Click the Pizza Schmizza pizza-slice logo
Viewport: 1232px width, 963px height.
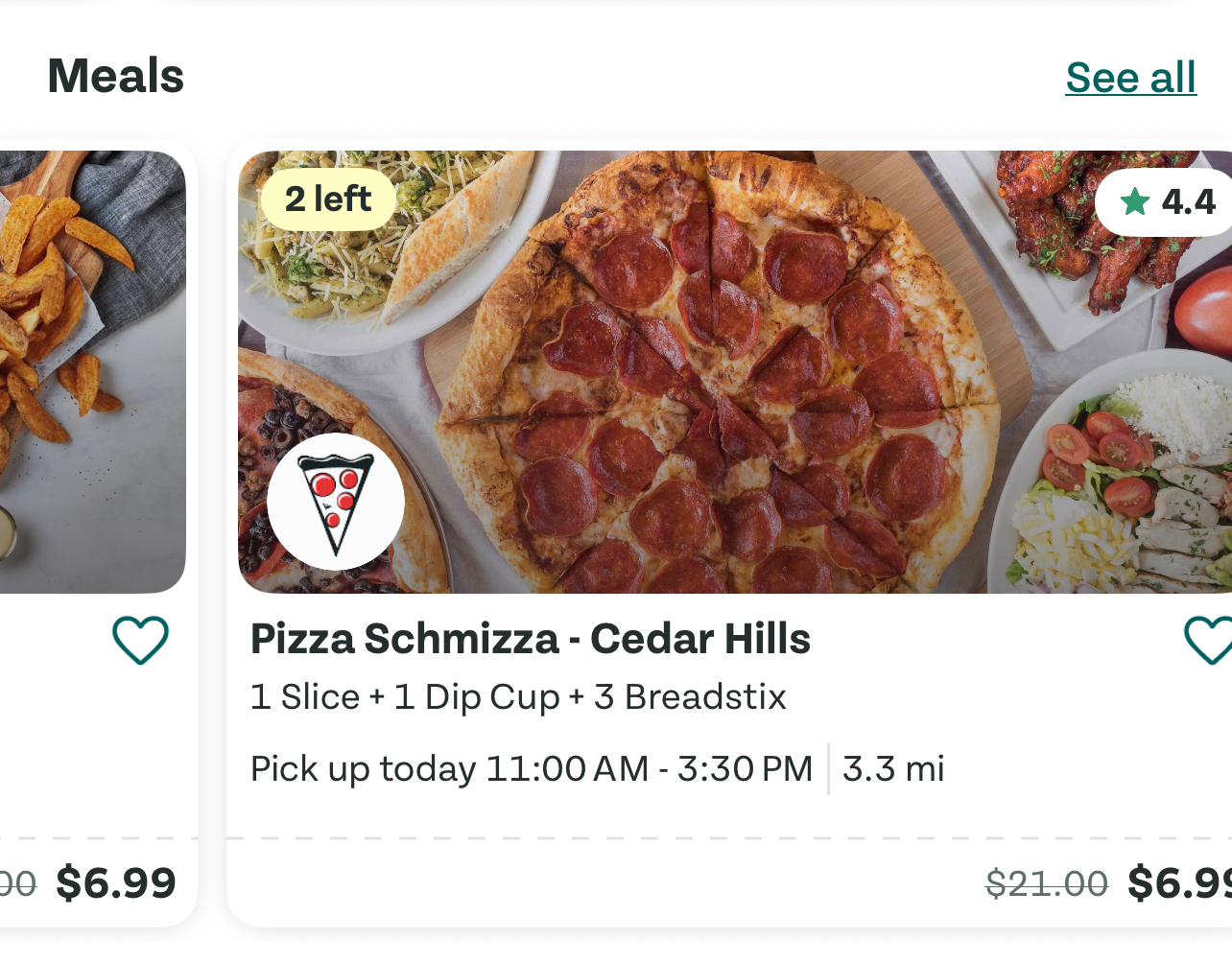tap(335, 502)
